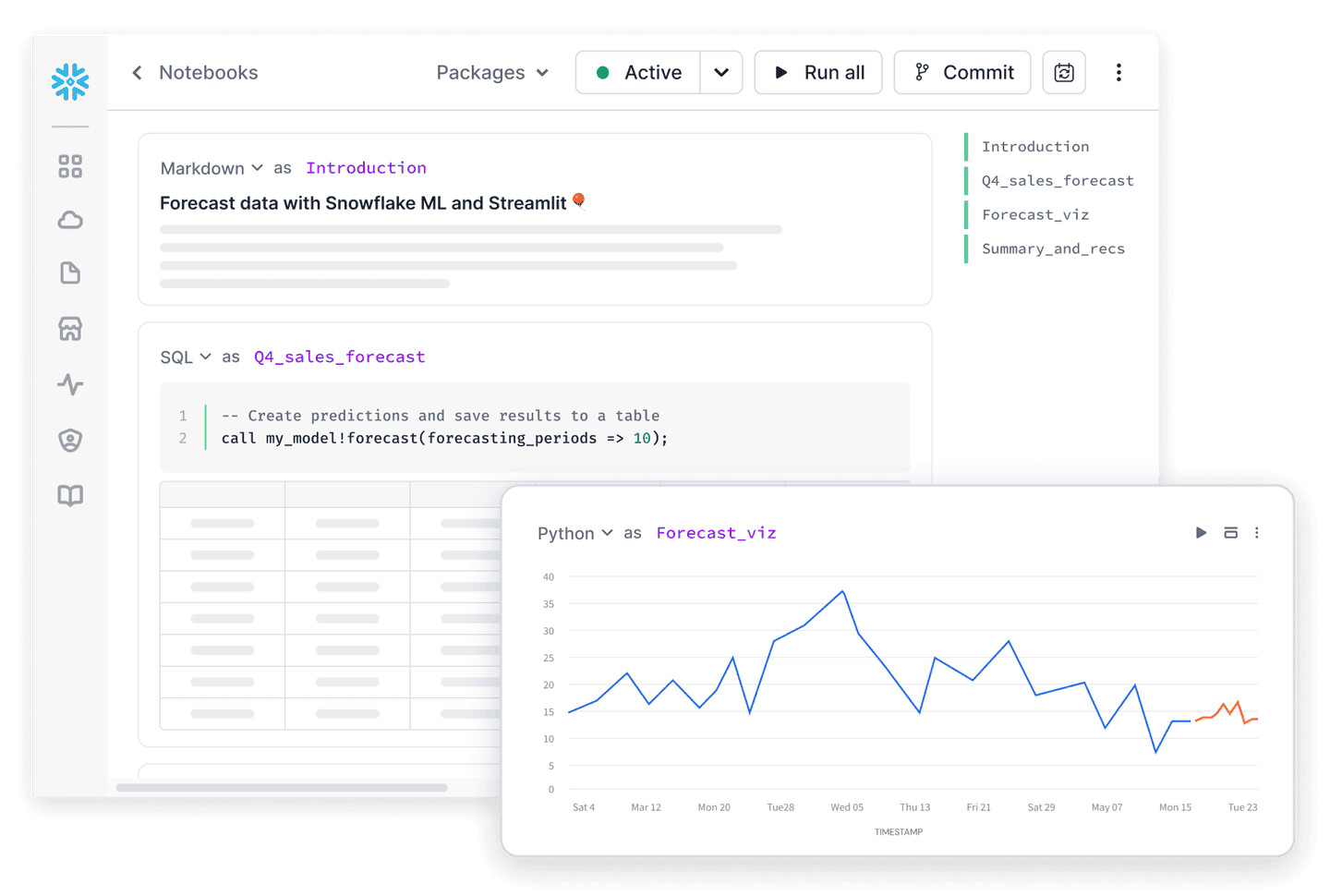
Task: Collapse the Forecast_viz cell output
Action: tap(1230, 533)
